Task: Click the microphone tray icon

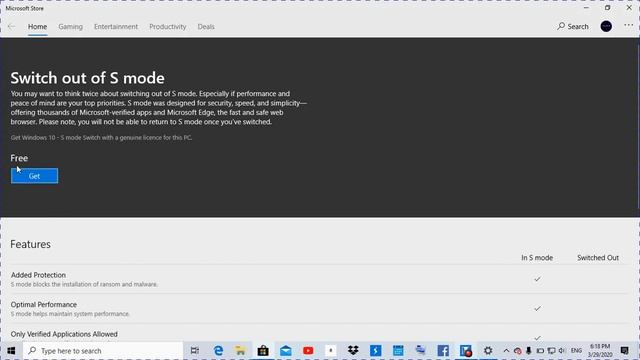Action: click(529, 351)
